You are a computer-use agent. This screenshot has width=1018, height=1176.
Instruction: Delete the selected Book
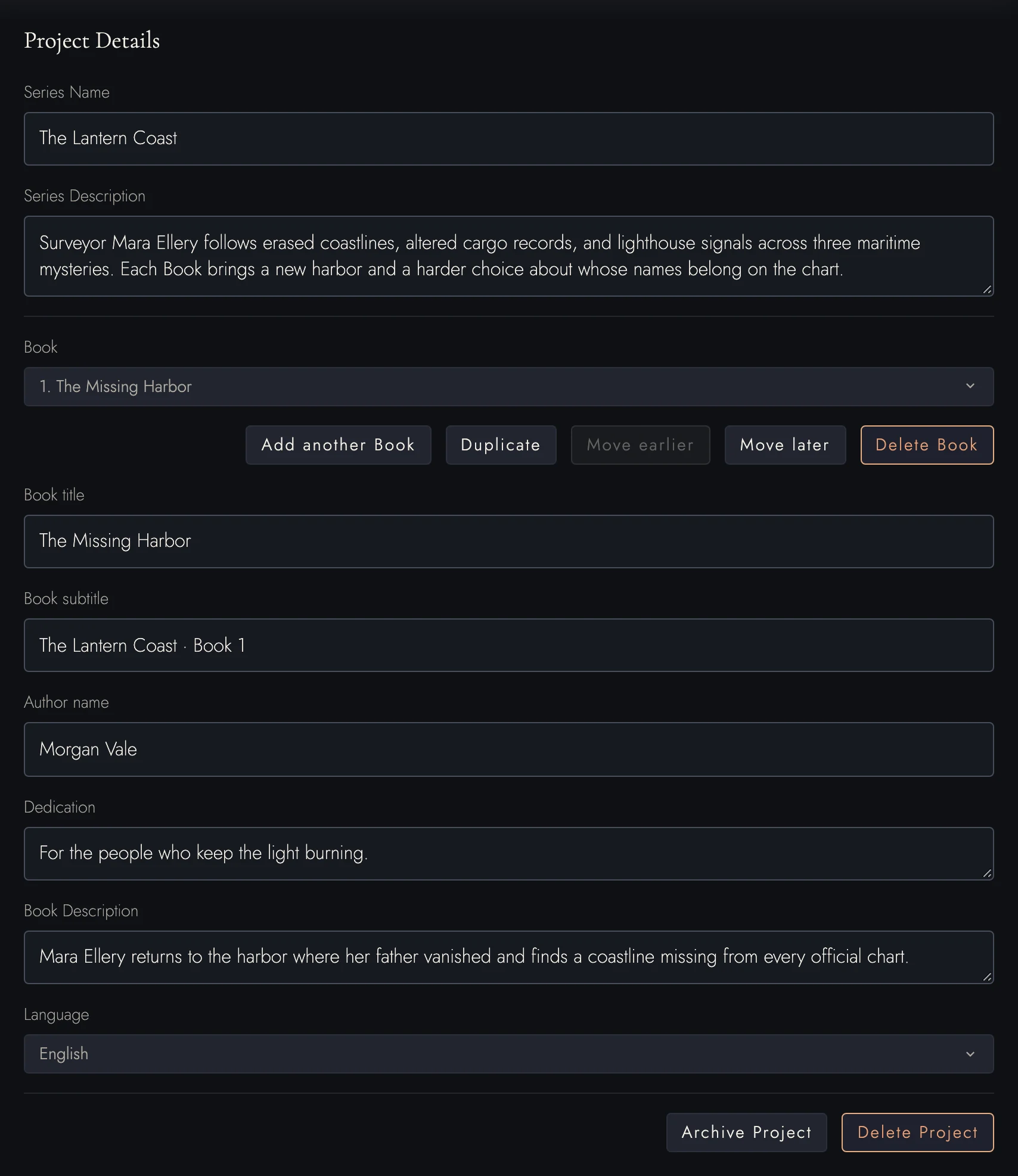click(x=927, y=445)
